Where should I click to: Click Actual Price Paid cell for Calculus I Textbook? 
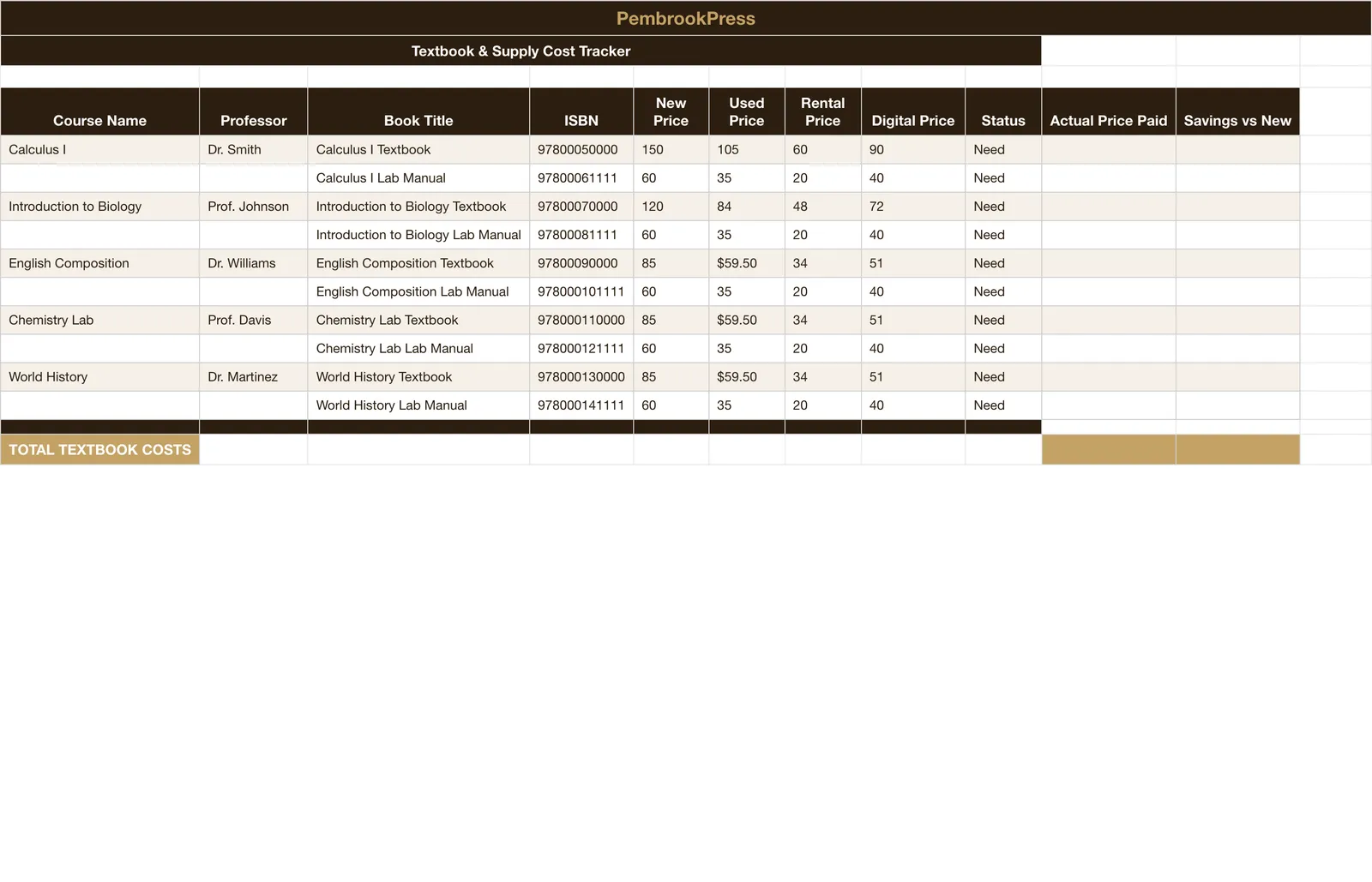click(1109, 149)
